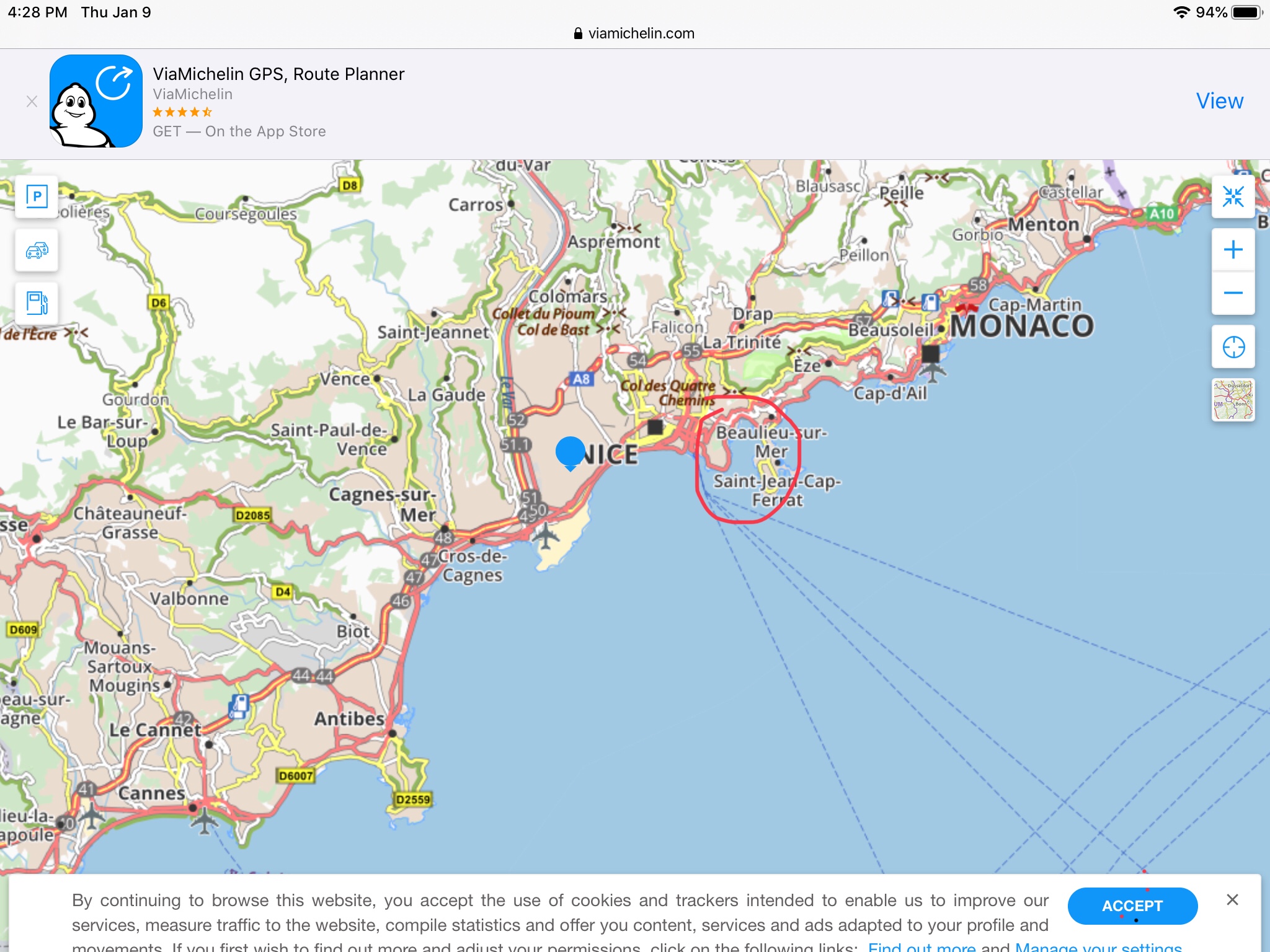This screenshot has width=1270, height=952.
Task: Click the fuel station marker near Le Cannet
Action: point(239,706)
